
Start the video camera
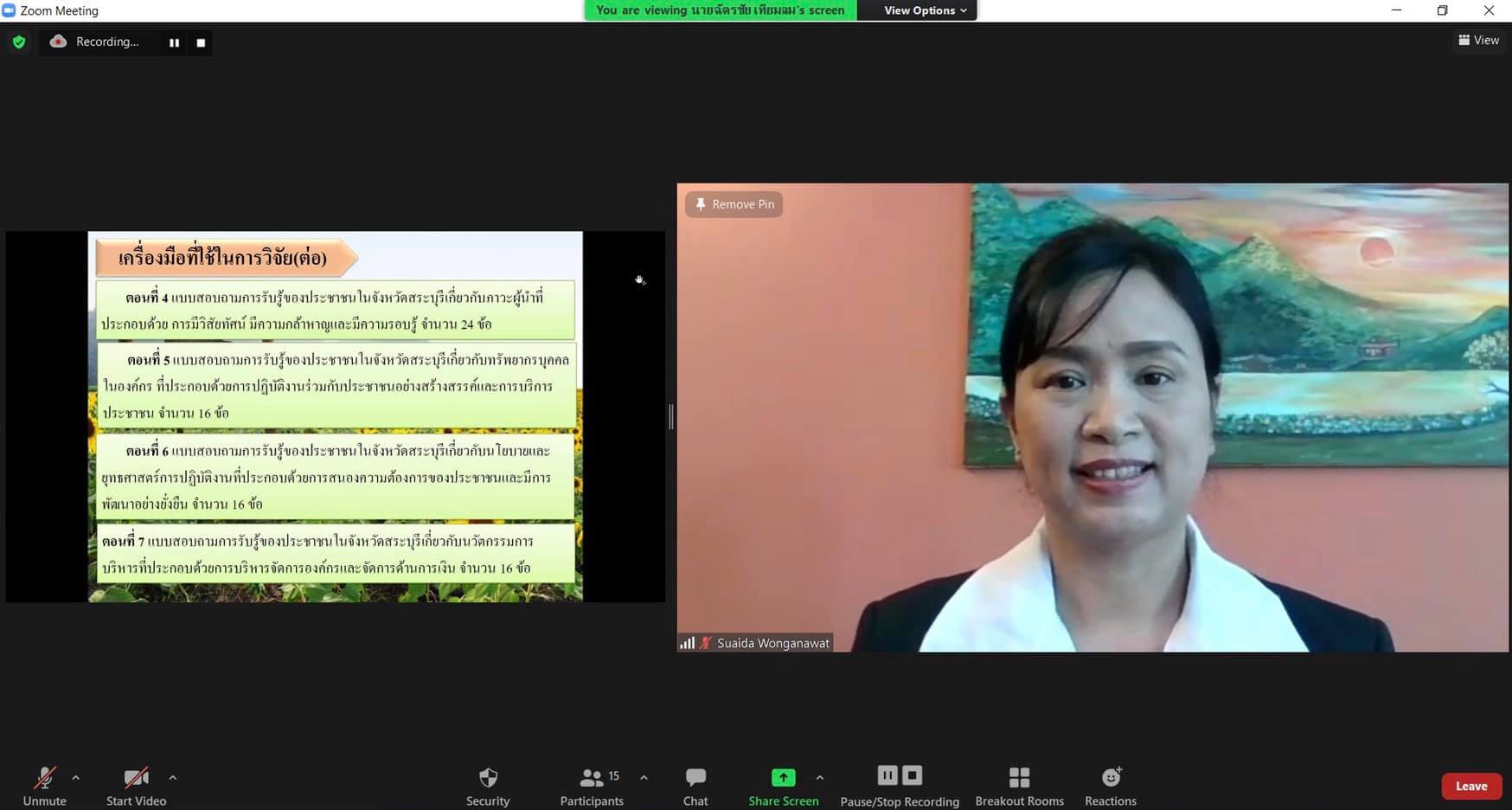click(x=136, y=786)
